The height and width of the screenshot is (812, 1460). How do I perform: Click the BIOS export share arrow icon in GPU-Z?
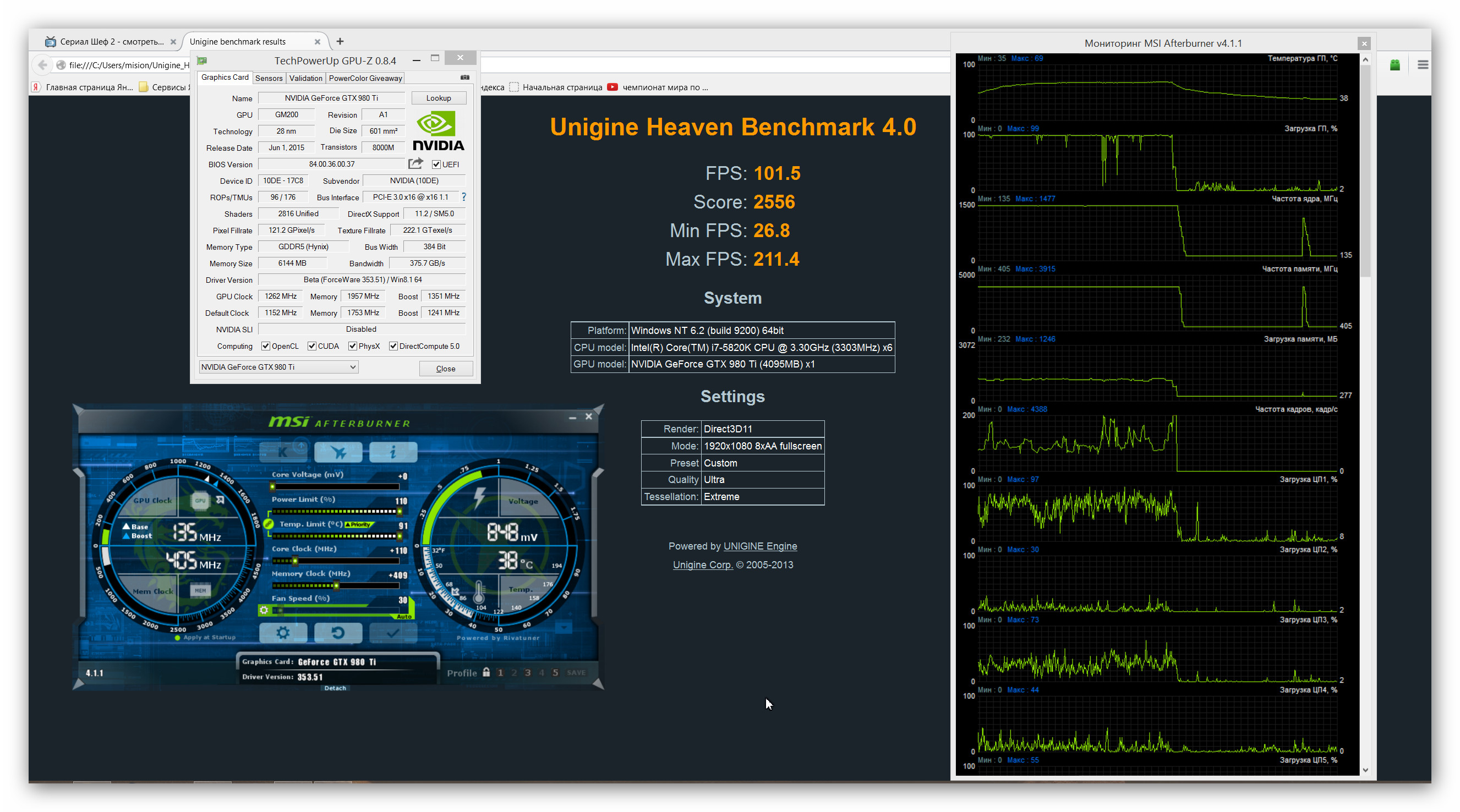(x=415, y=164)
